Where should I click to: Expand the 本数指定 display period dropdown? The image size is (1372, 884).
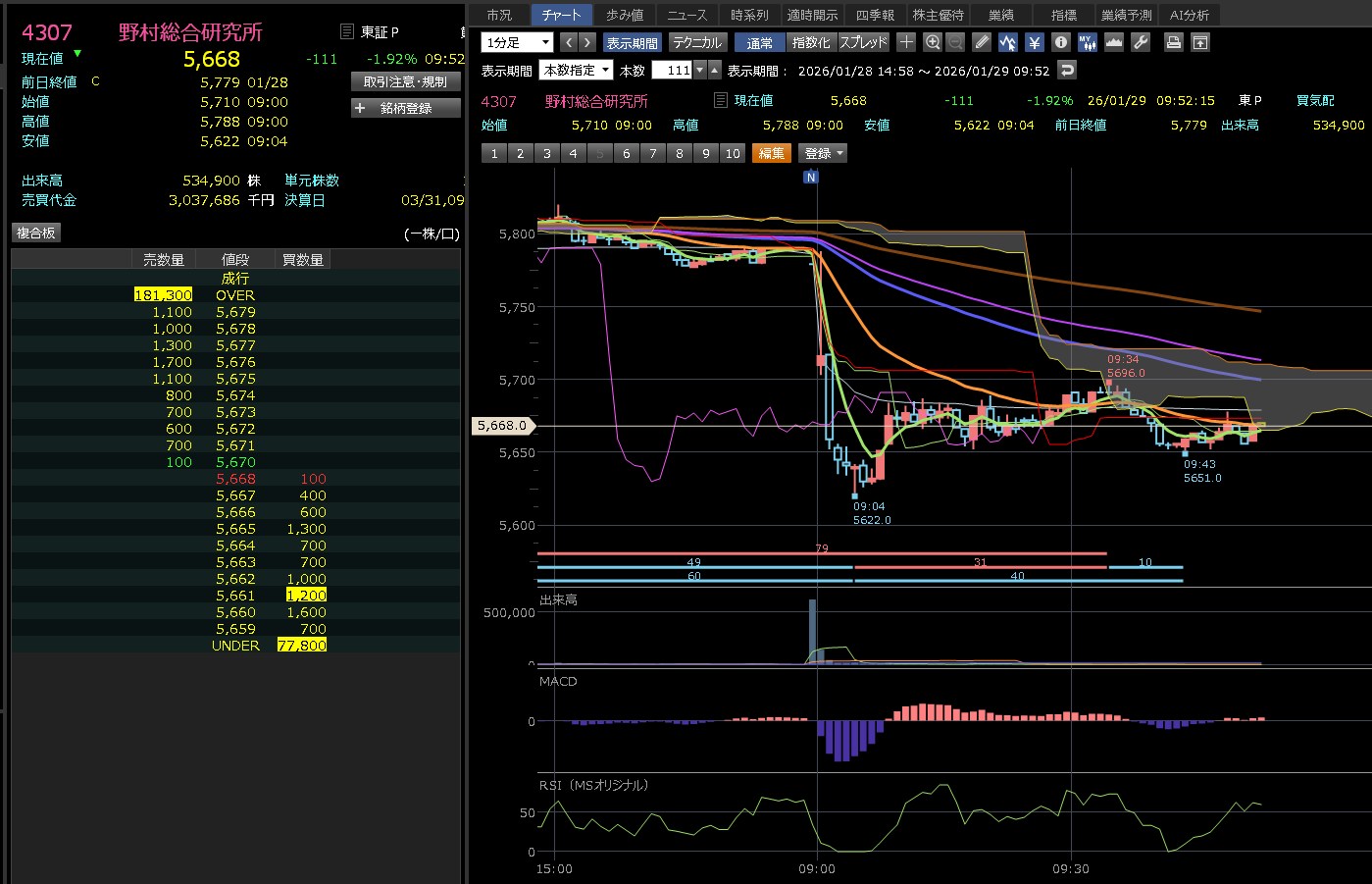pyautogui.click(x=577, y=70)
